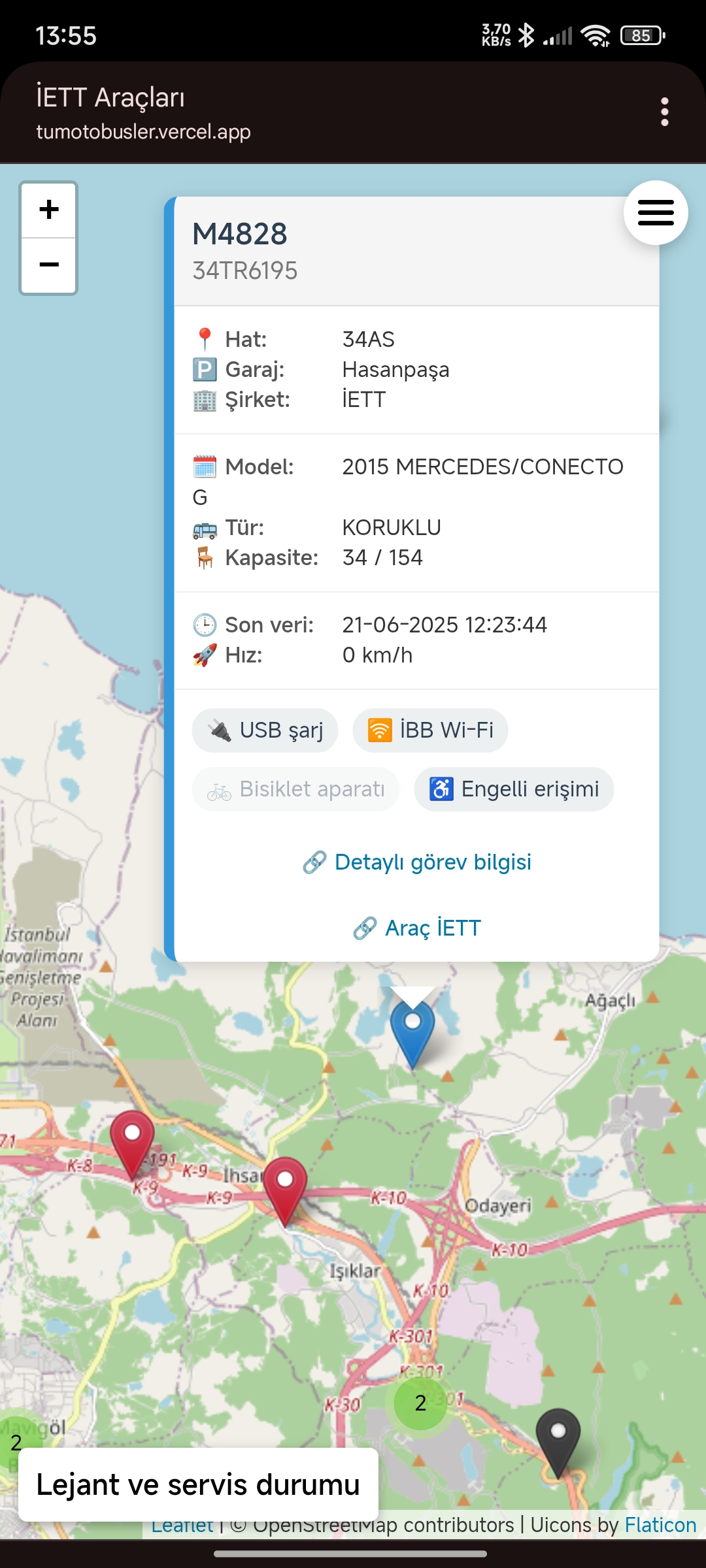Zoom out on the map
The image size is (706, 1568).
click(x=49, y=265)
